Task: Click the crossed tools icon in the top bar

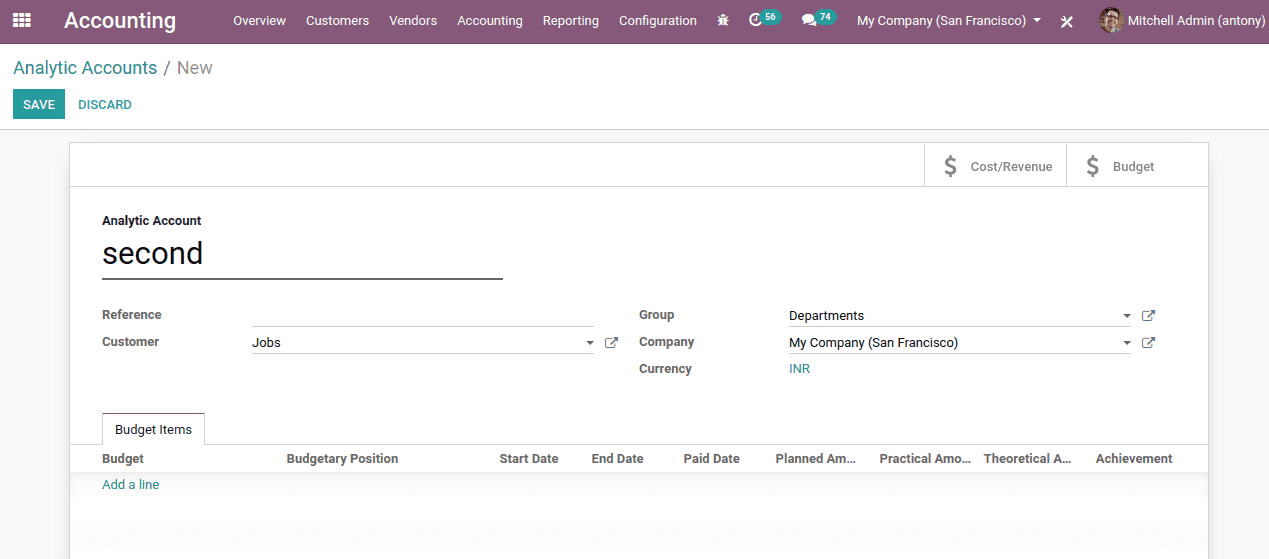Action: 1067,21
